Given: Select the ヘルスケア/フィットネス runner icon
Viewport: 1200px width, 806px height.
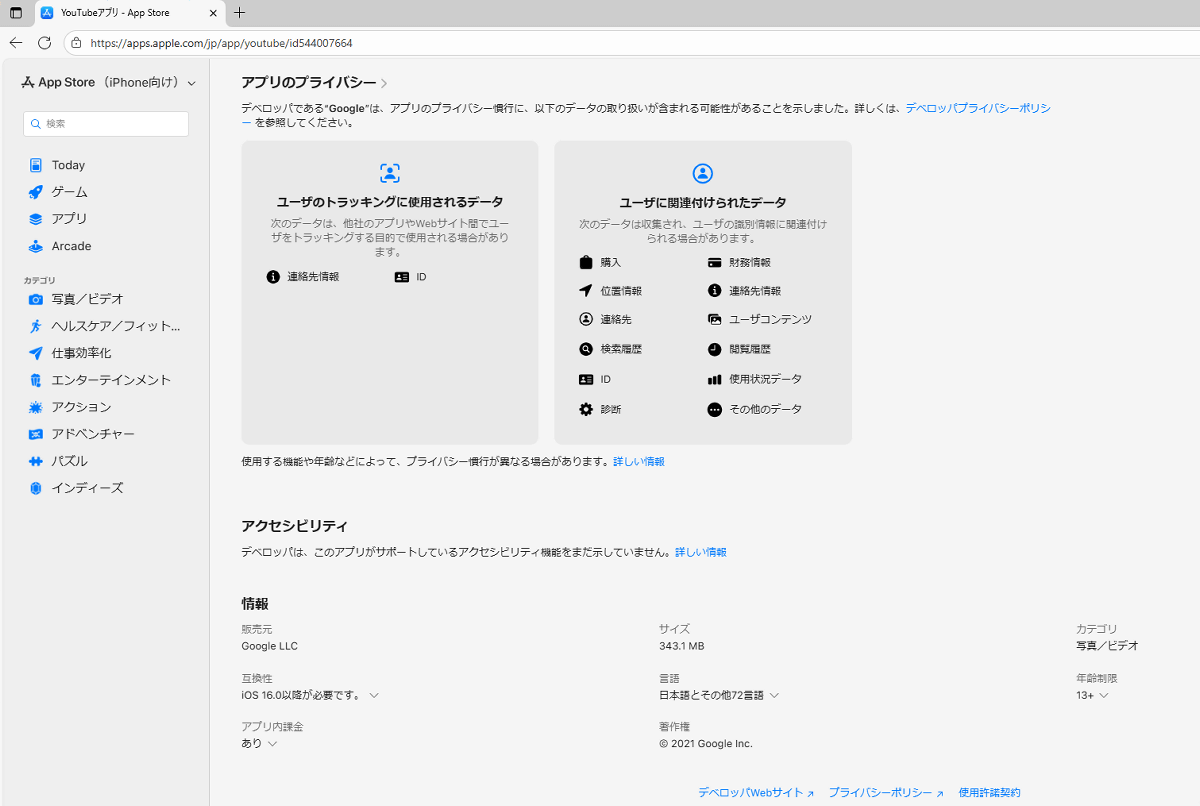Looking at the screenshot, I should pos(36,326).
